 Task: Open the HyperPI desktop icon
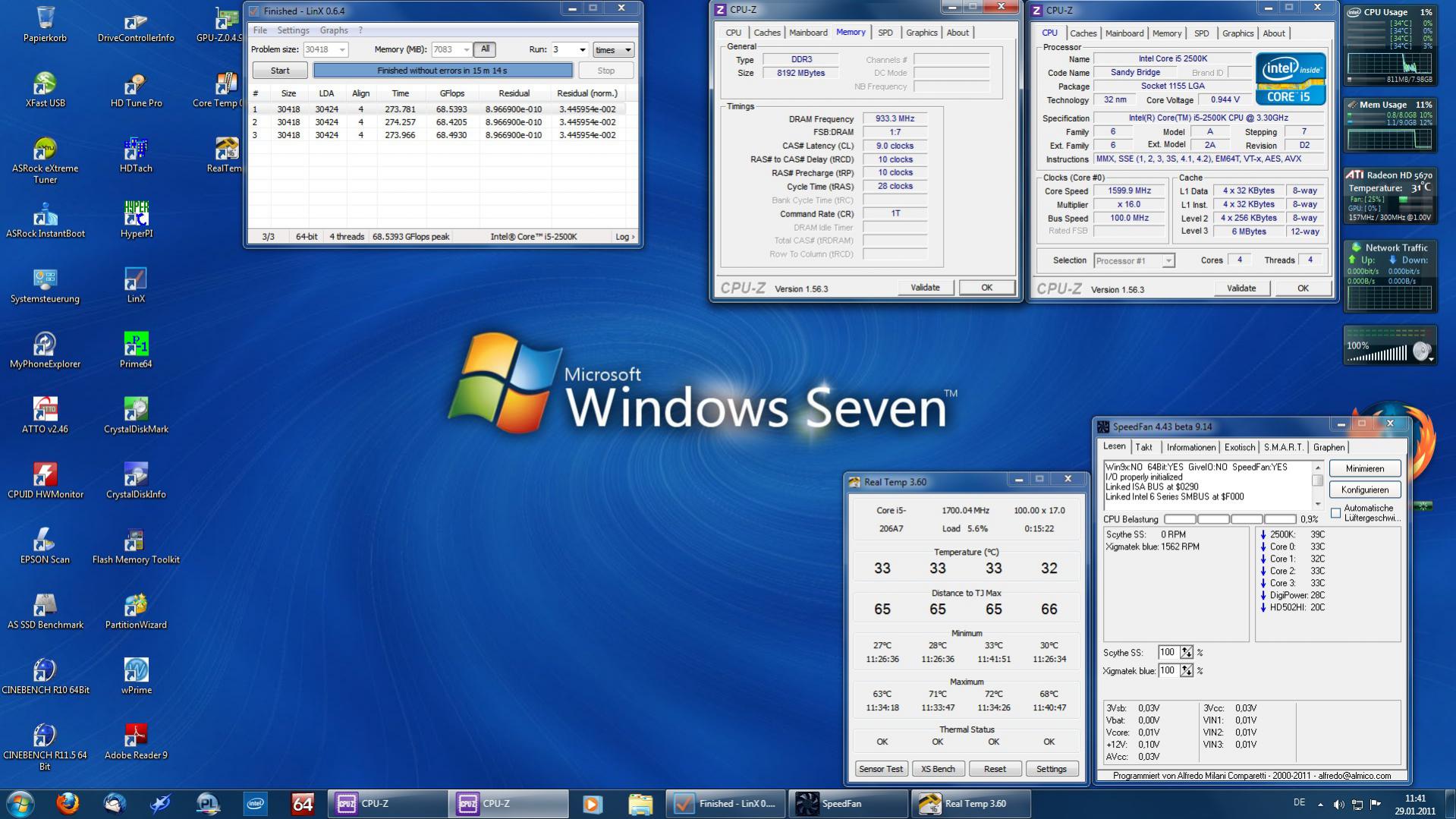(136, 220)
